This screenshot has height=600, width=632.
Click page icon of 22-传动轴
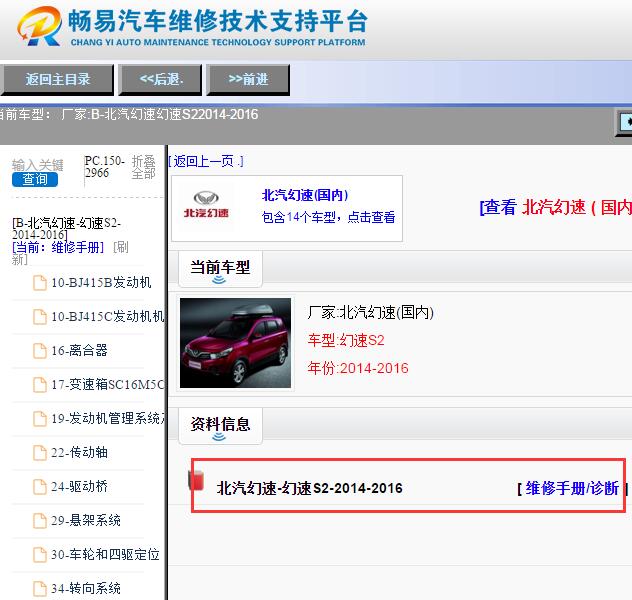[x=40, y=453]
